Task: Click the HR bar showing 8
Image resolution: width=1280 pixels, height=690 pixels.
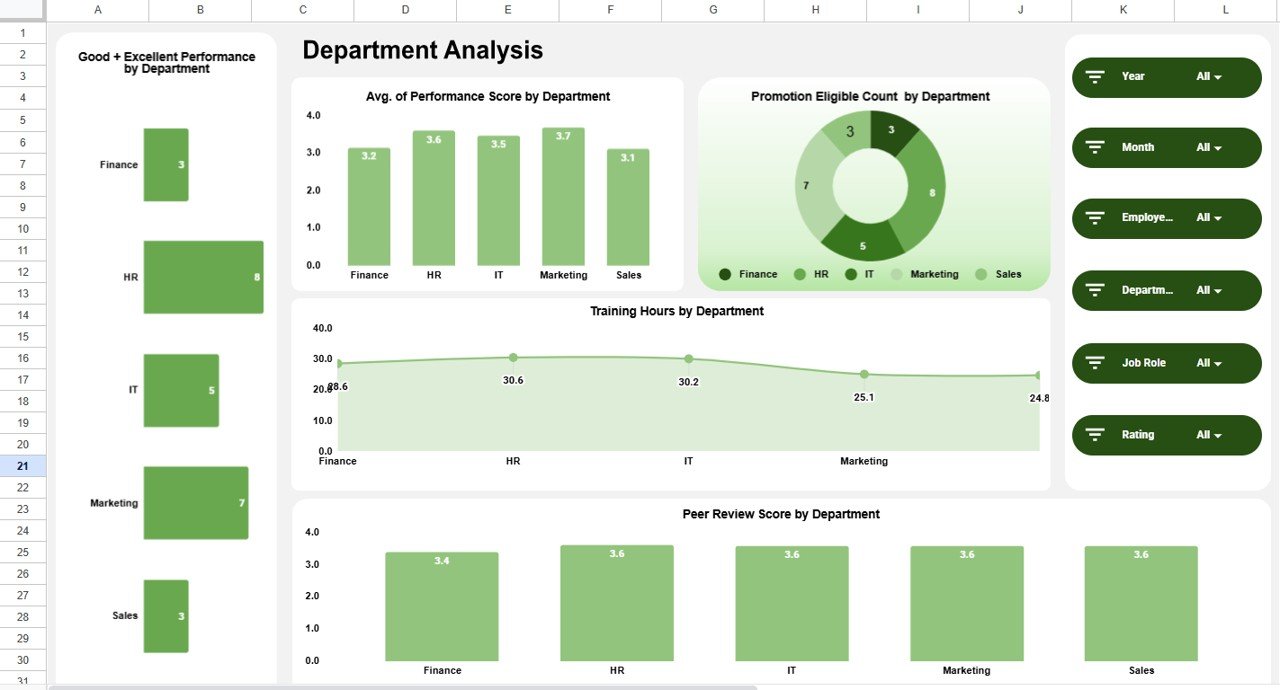Action: tap(203, 277)
